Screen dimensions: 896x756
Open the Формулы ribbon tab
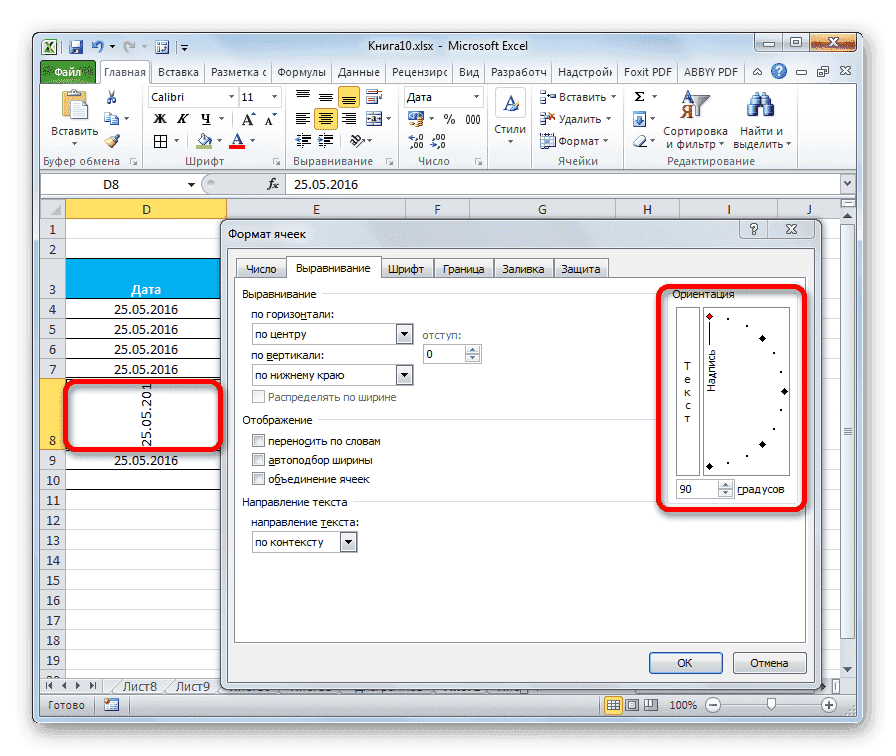(x=300, y=73)
